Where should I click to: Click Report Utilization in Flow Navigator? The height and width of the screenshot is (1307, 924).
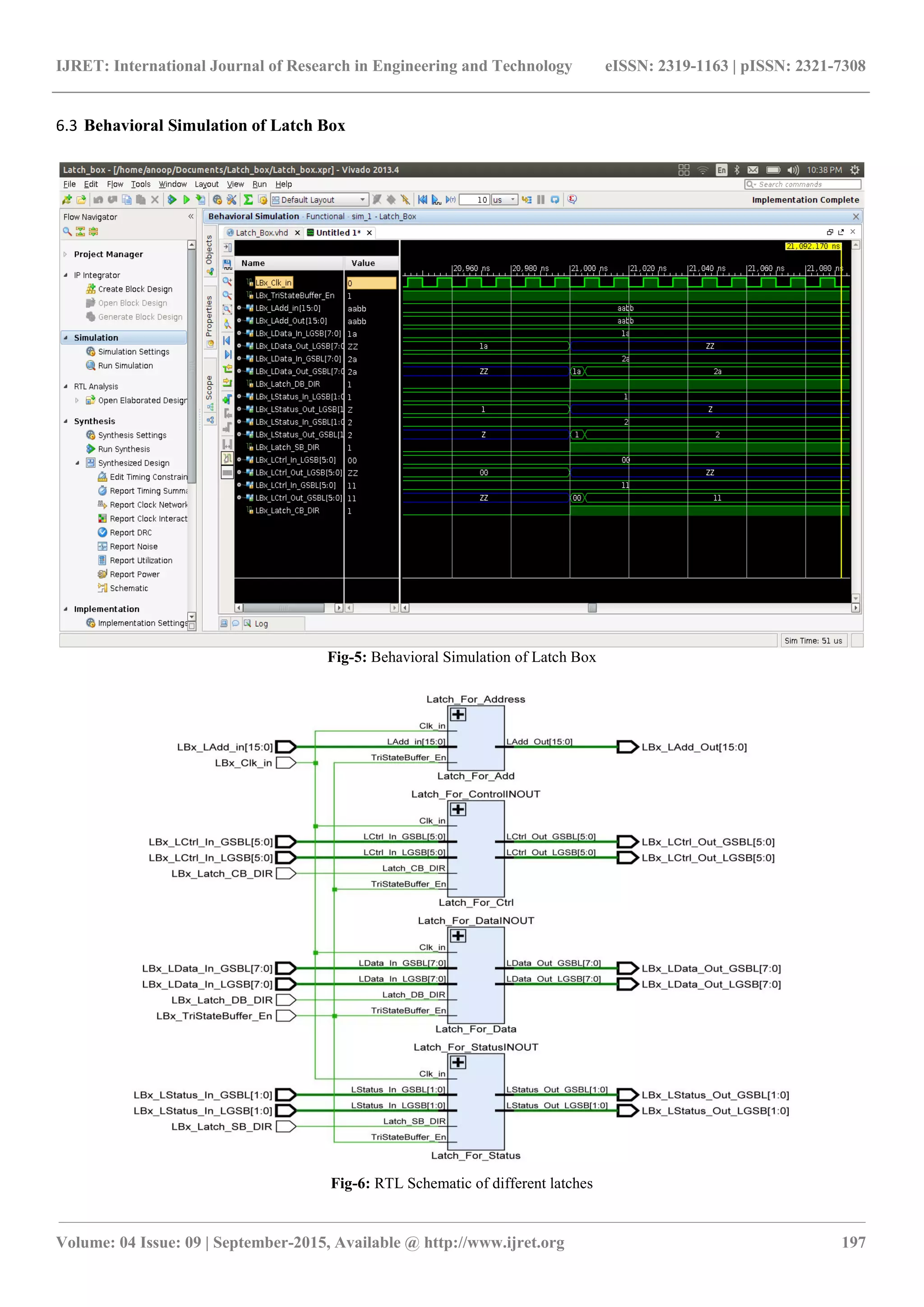pos(141,561)
